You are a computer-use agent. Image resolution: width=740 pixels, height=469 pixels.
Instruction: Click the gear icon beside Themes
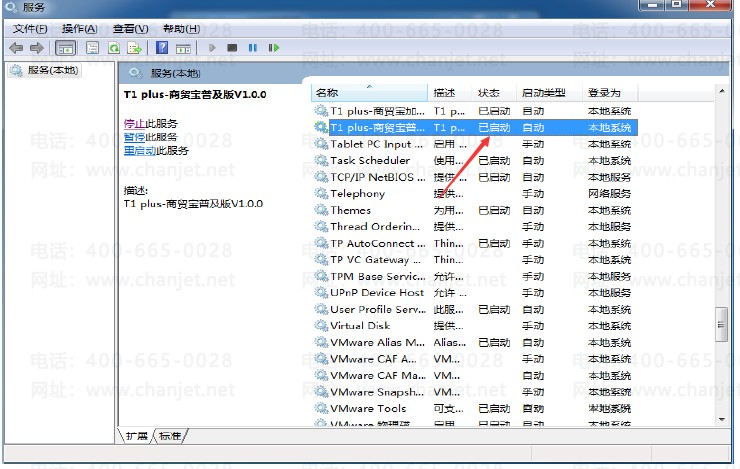click(x=321, y=210)
